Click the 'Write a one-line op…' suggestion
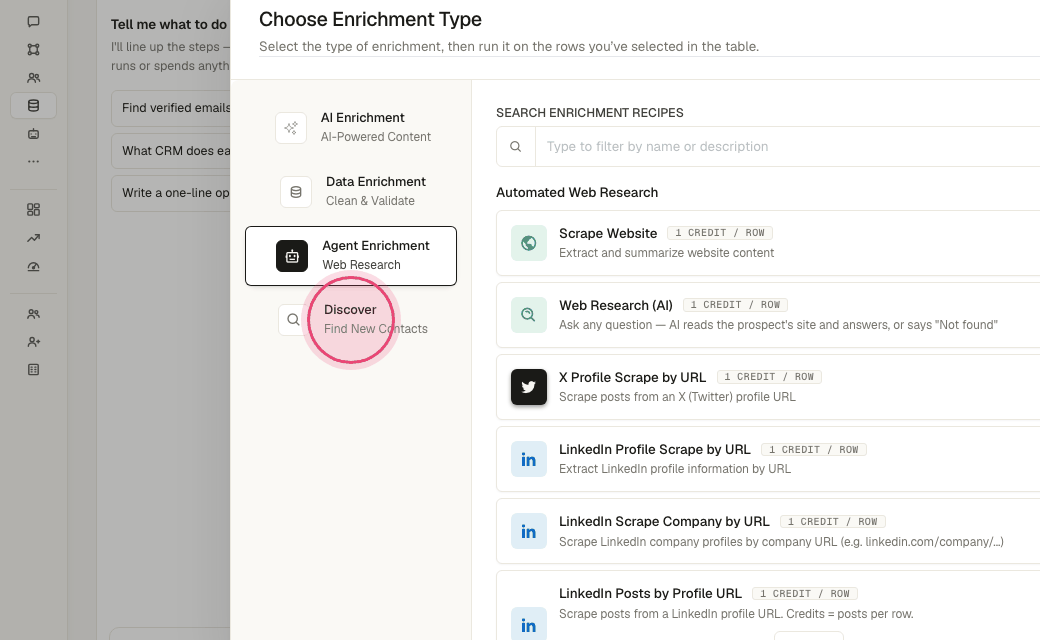This screenshot has width=1040, height=640. pos(171,193)
